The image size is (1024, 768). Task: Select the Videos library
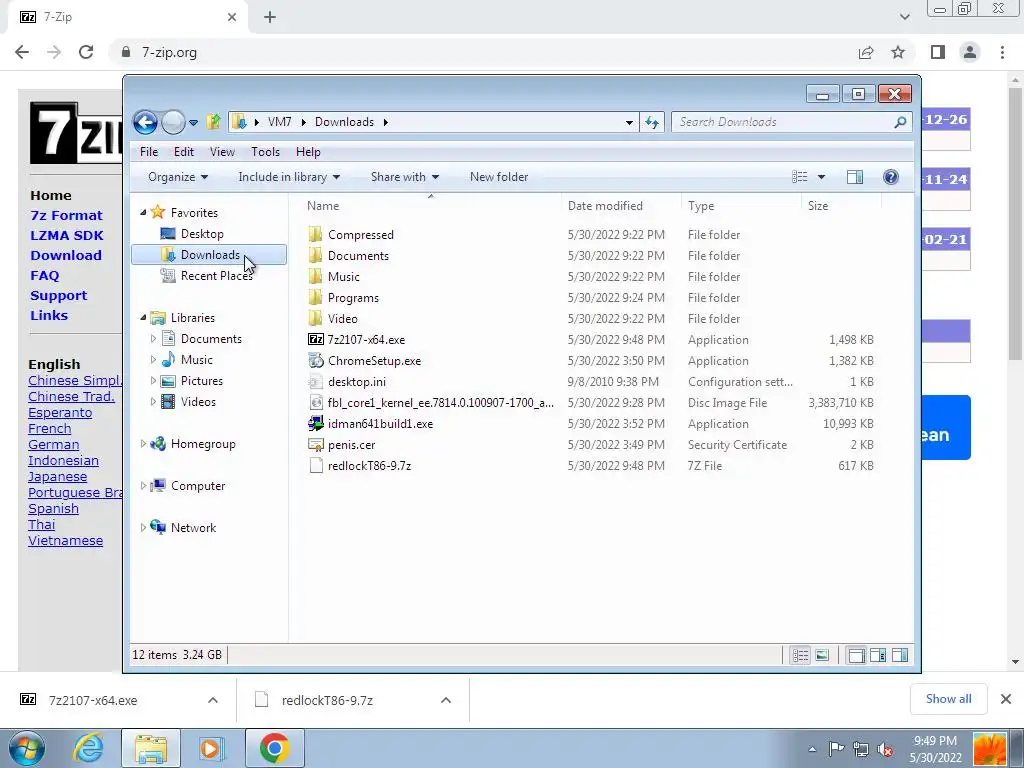pos(198,402)
